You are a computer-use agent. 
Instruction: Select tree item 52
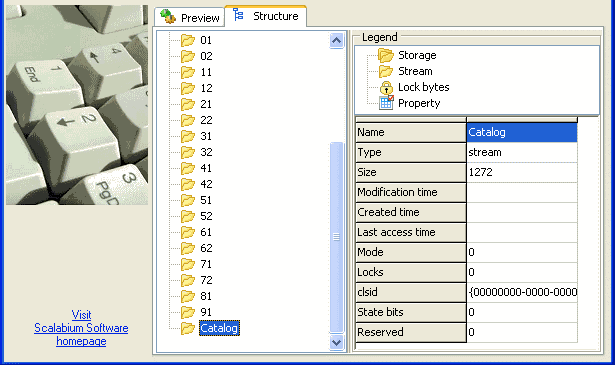[206, 216]
